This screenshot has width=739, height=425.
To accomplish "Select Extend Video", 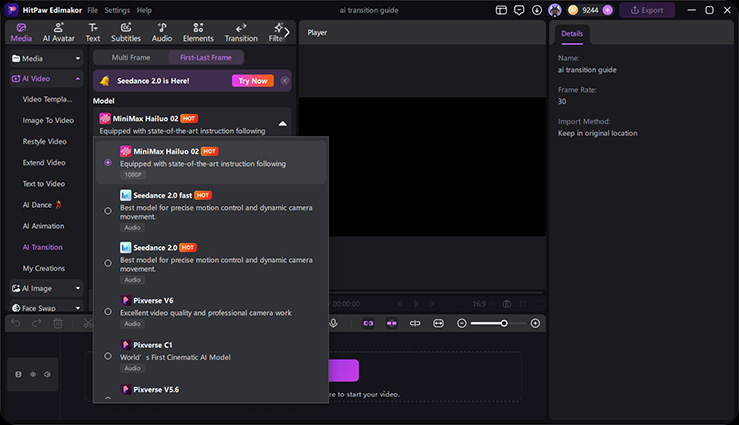I will (44, 163).
